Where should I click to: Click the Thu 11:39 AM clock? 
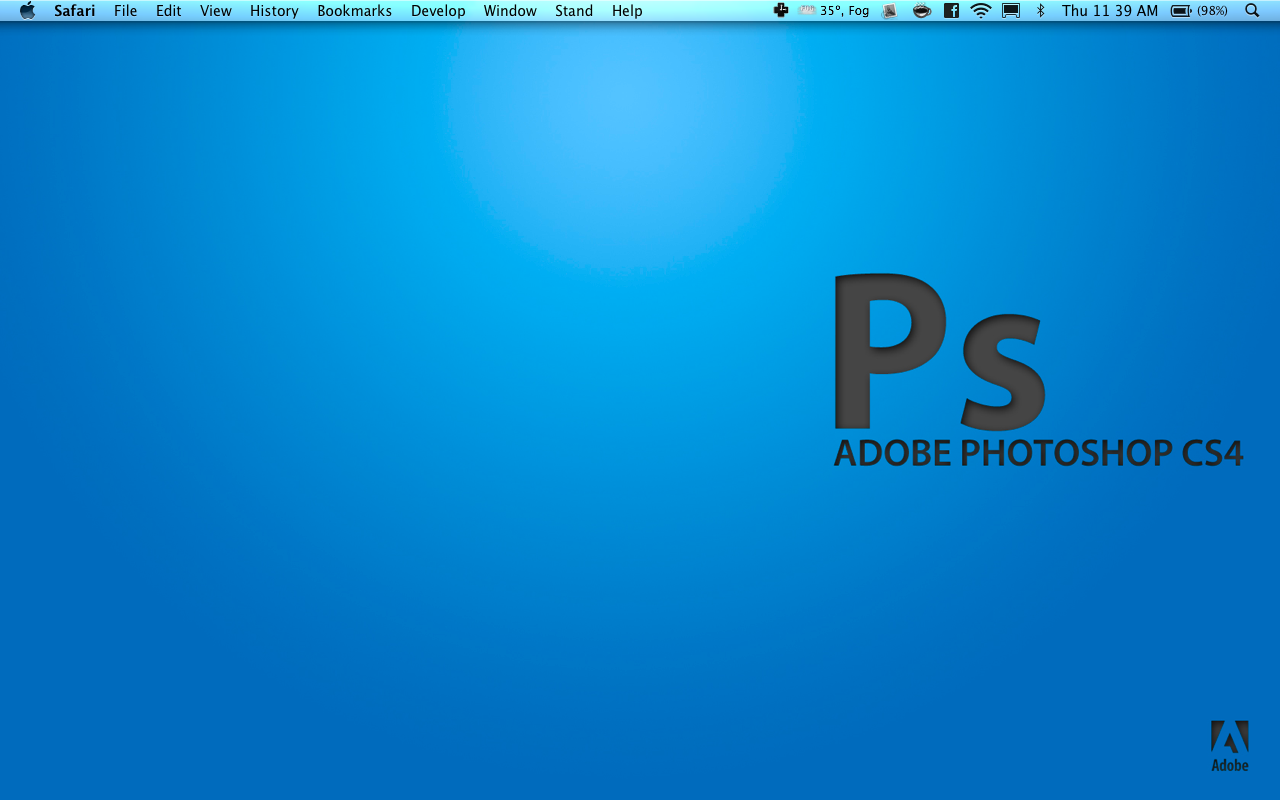[x=1110, y=11]
